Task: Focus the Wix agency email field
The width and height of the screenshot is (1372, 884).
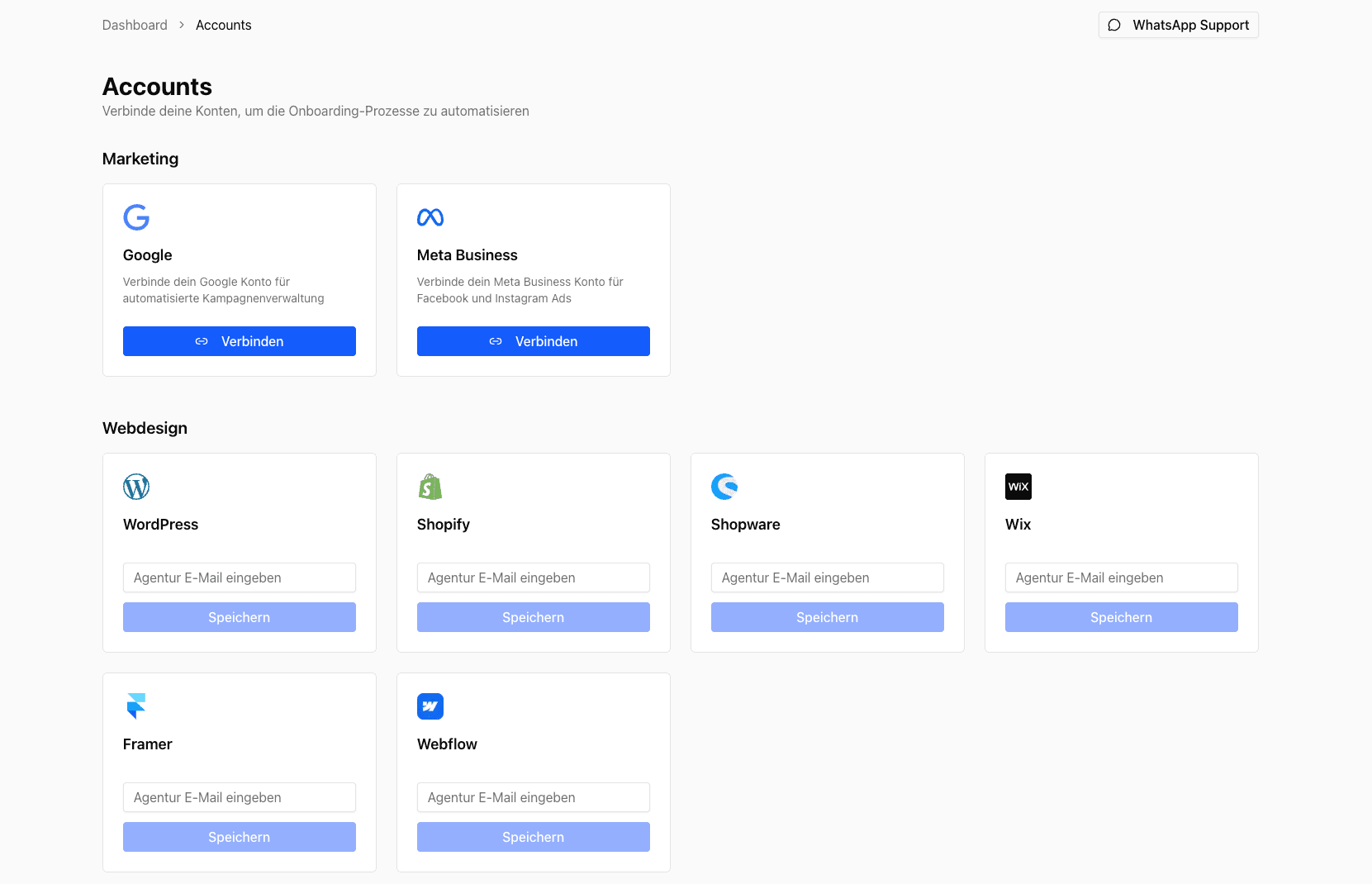Action: point(1122,577)
